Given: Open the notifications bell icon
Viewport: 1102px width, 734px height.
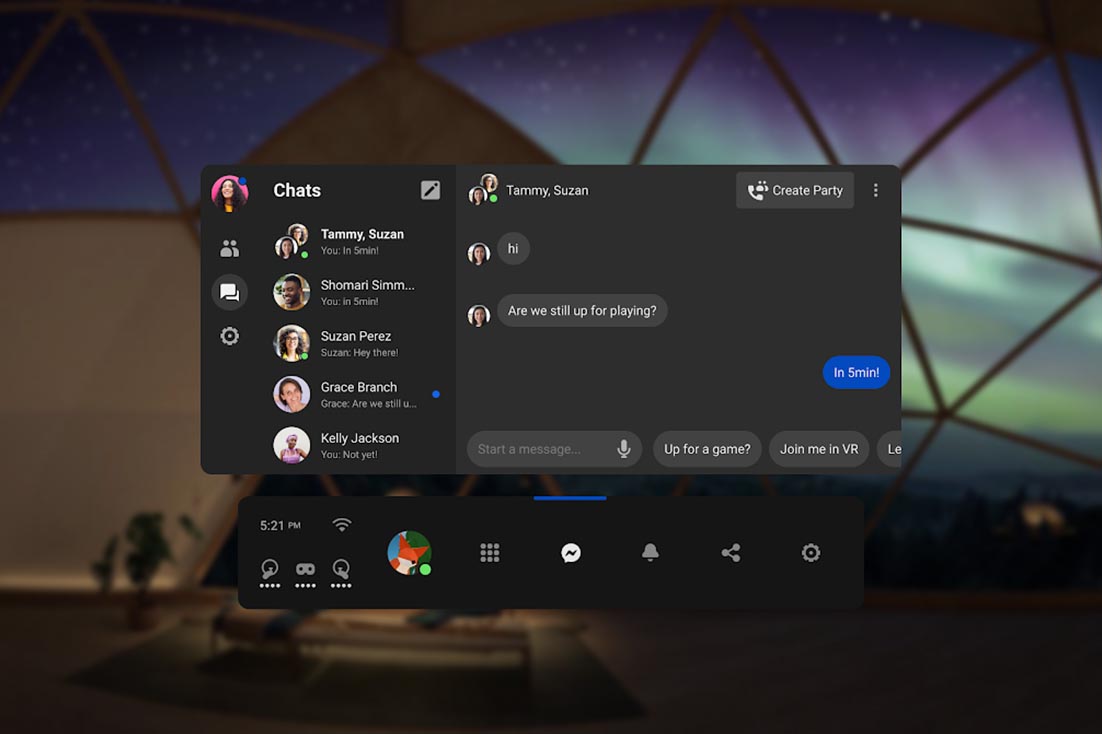Looking at the screenshot, I should click(x=650, y=552).
